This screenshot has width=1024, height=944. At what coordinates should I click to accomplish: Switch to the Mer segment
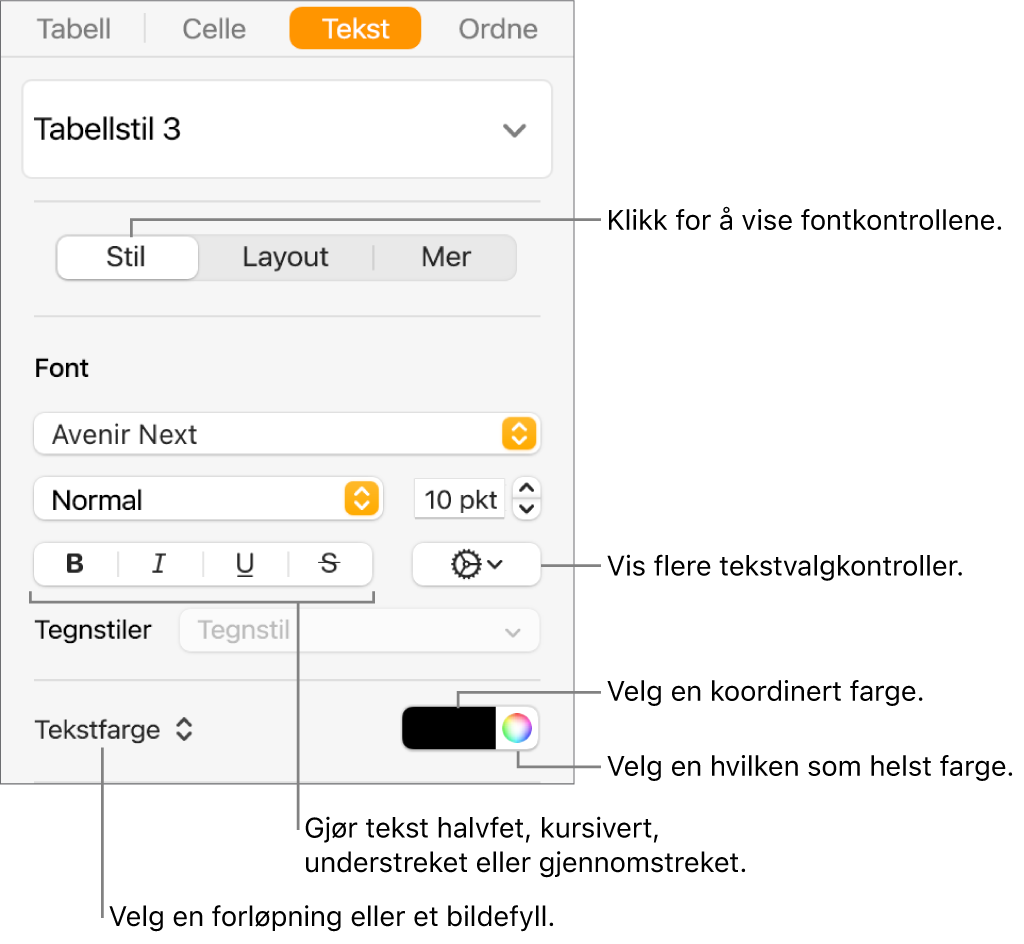(445, 257)
